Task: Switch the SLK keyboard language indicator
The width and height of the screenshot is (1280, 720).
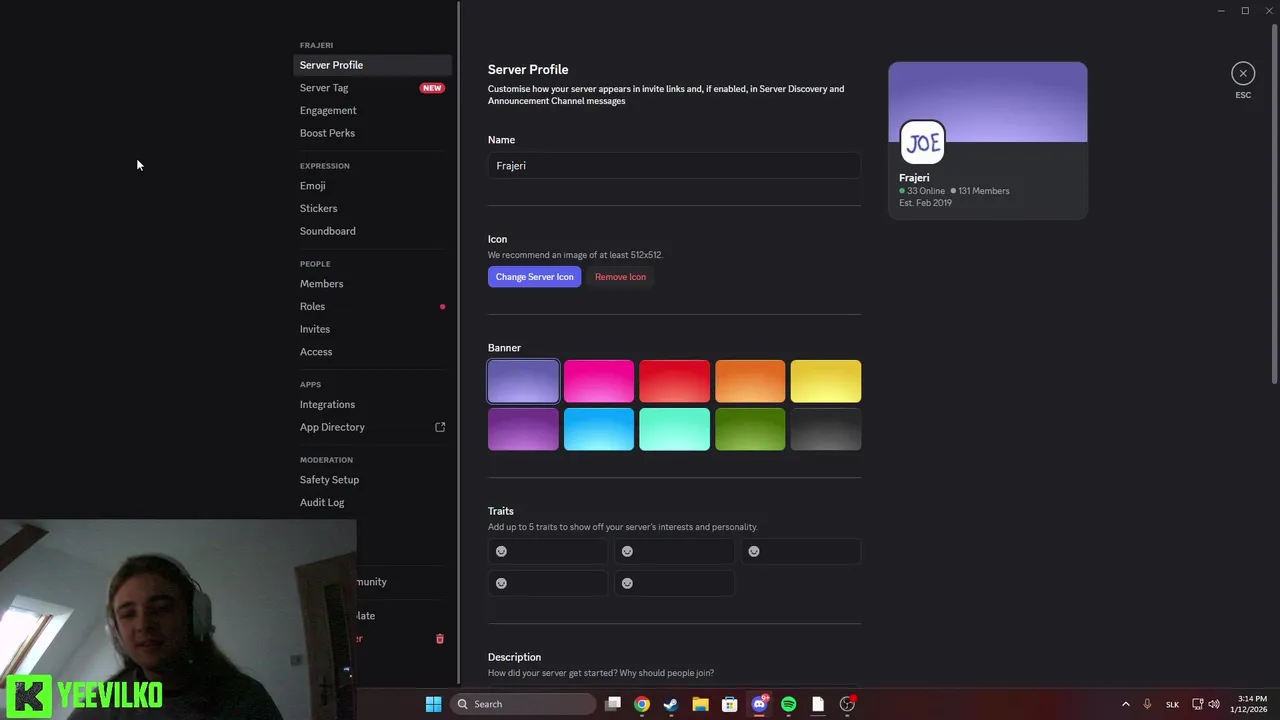Action: point(1172,704)
